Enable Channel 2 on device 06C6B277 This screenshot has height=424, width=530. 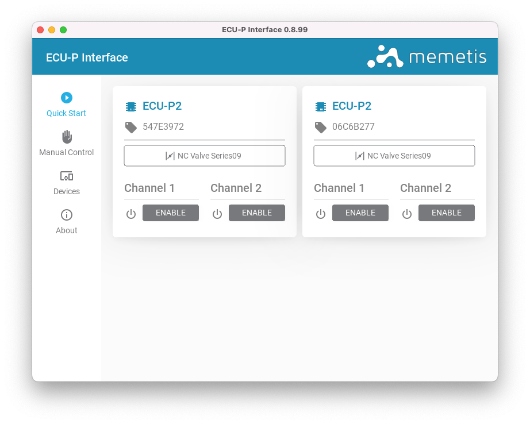(x=447, y=213)
